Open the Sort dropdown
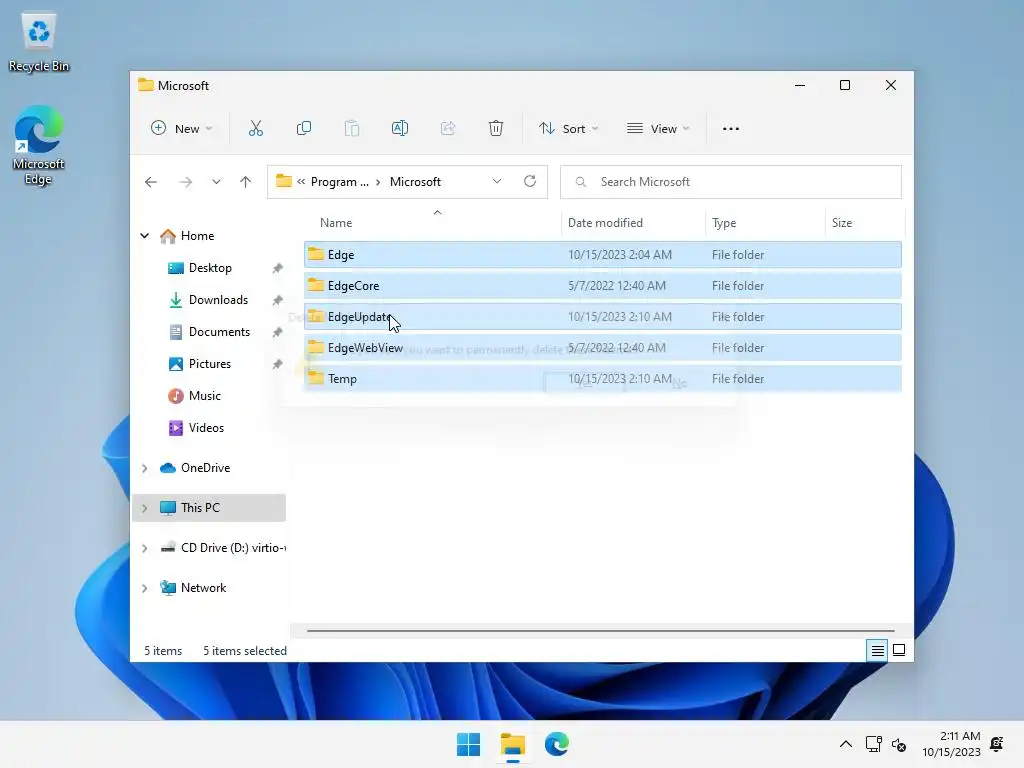 coord(568,129)
